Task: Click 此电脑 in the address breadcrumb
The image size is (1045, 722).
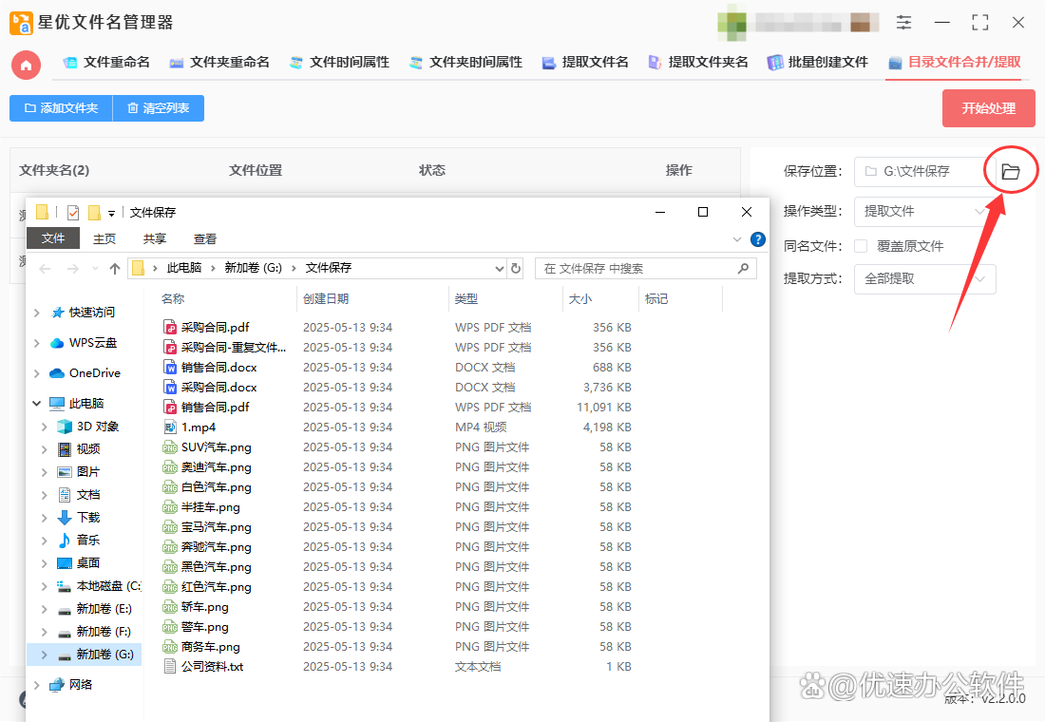Action: (184, 268)
